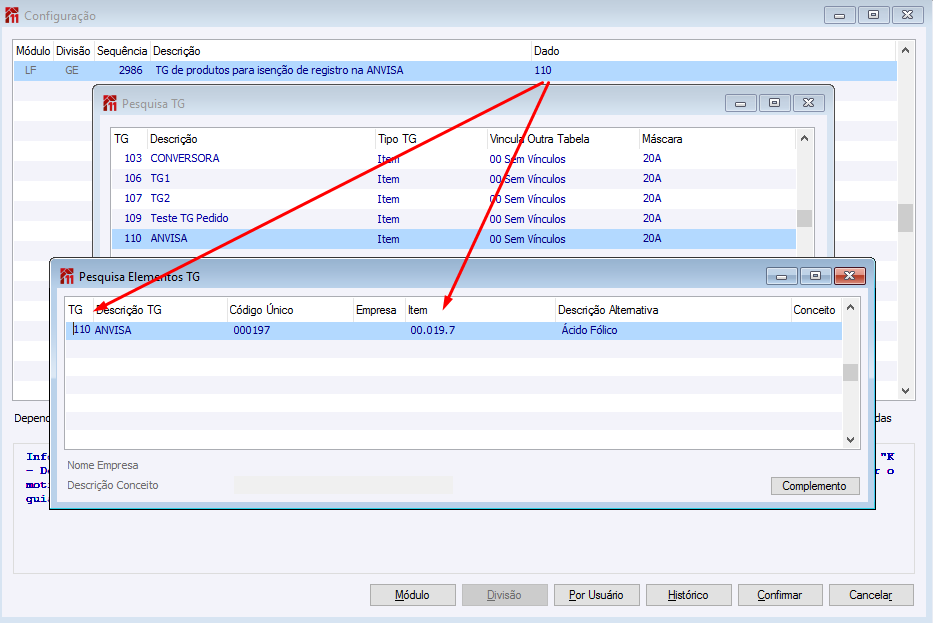Close the Pesquisa Elementos TG window

click(x=850, y=276)
